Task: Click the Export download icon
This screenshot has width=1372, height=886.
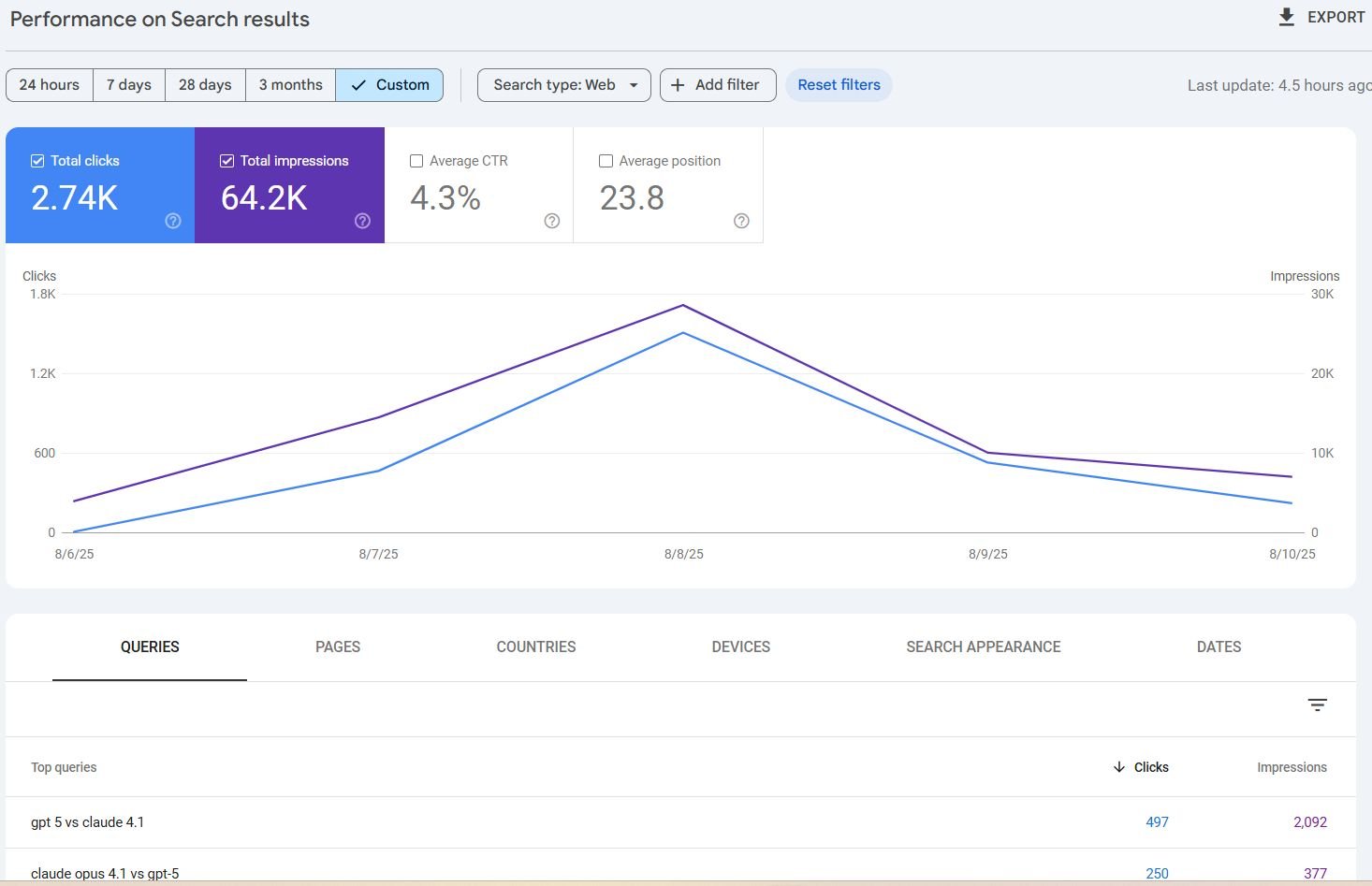Action: click(x=1287, y=17)
